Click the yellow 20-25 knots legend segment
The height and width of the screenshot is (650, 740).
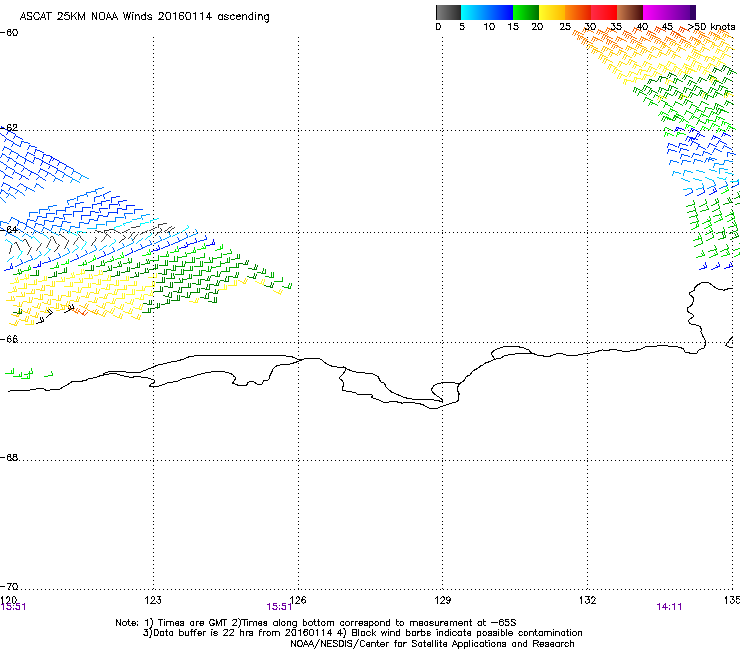point(552,12)
